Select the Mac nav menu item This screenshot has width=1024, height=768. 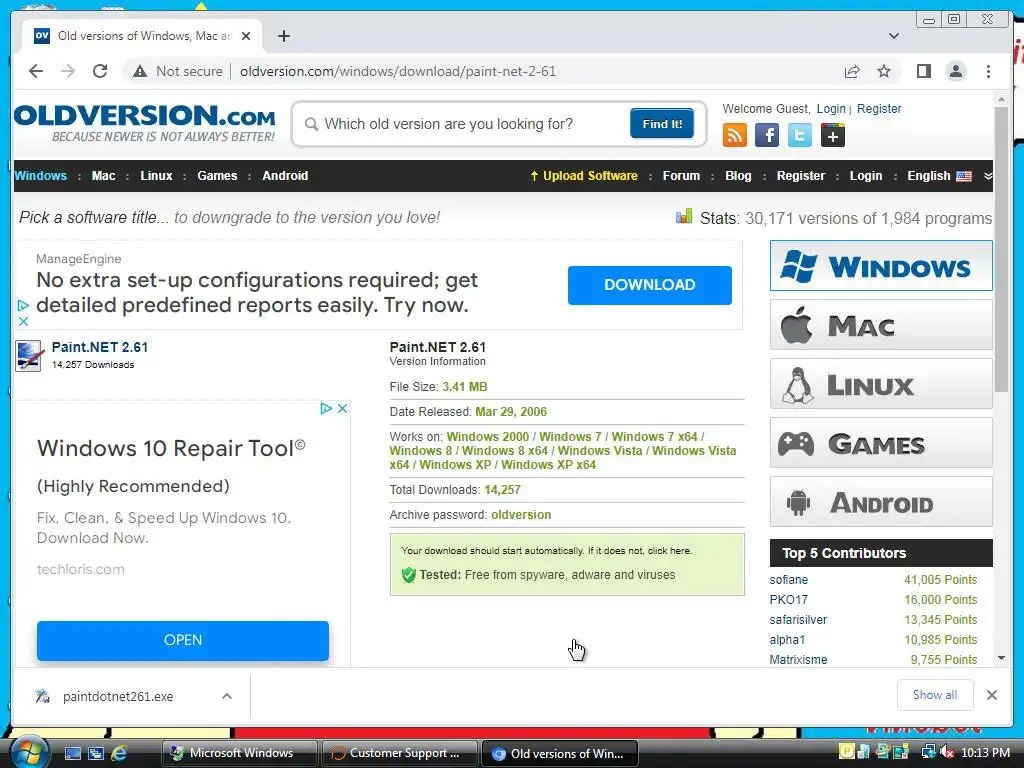103,176
